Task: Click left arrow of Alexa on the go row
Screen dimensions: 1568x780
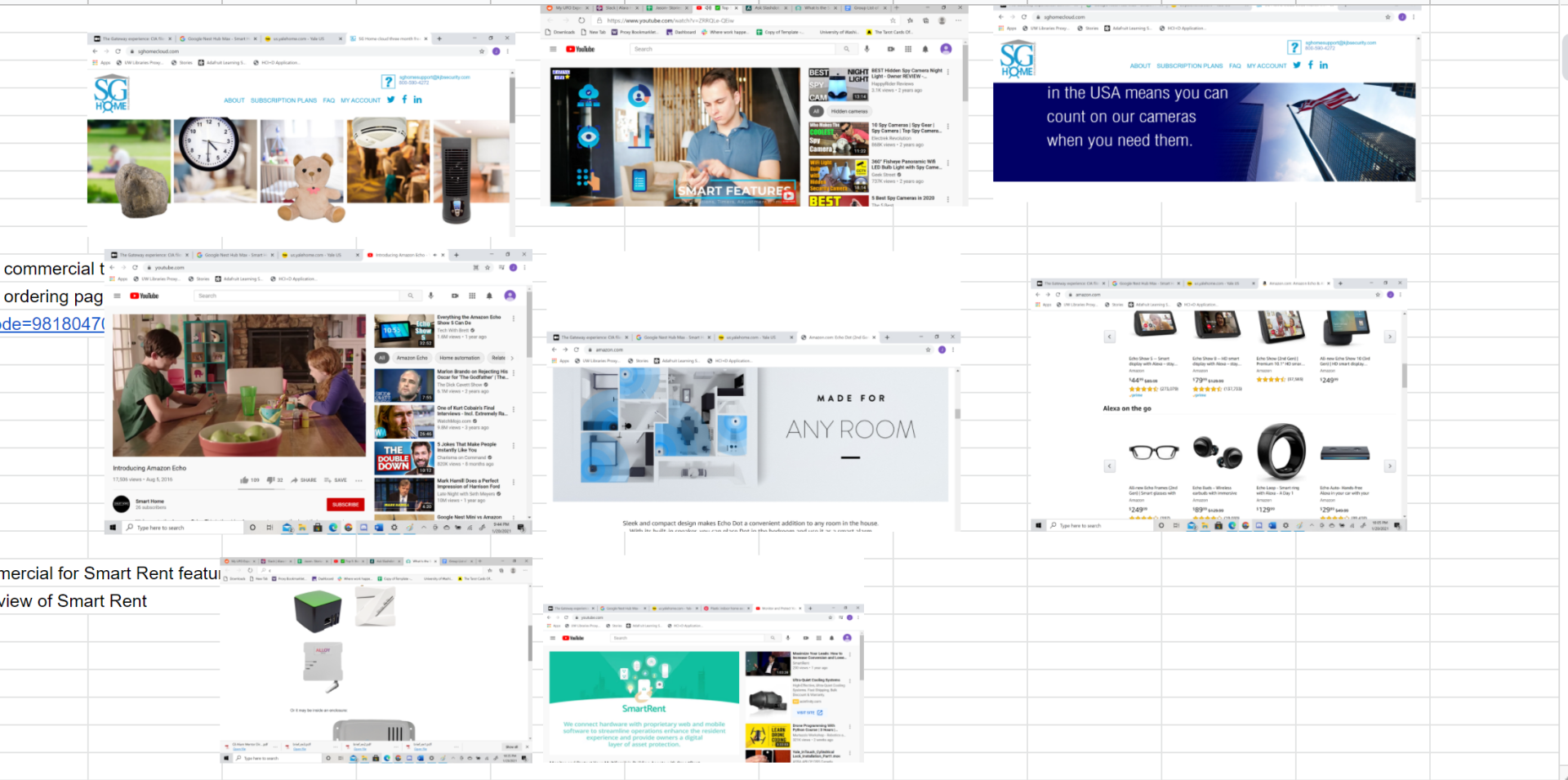Action: coord(1109,466)
